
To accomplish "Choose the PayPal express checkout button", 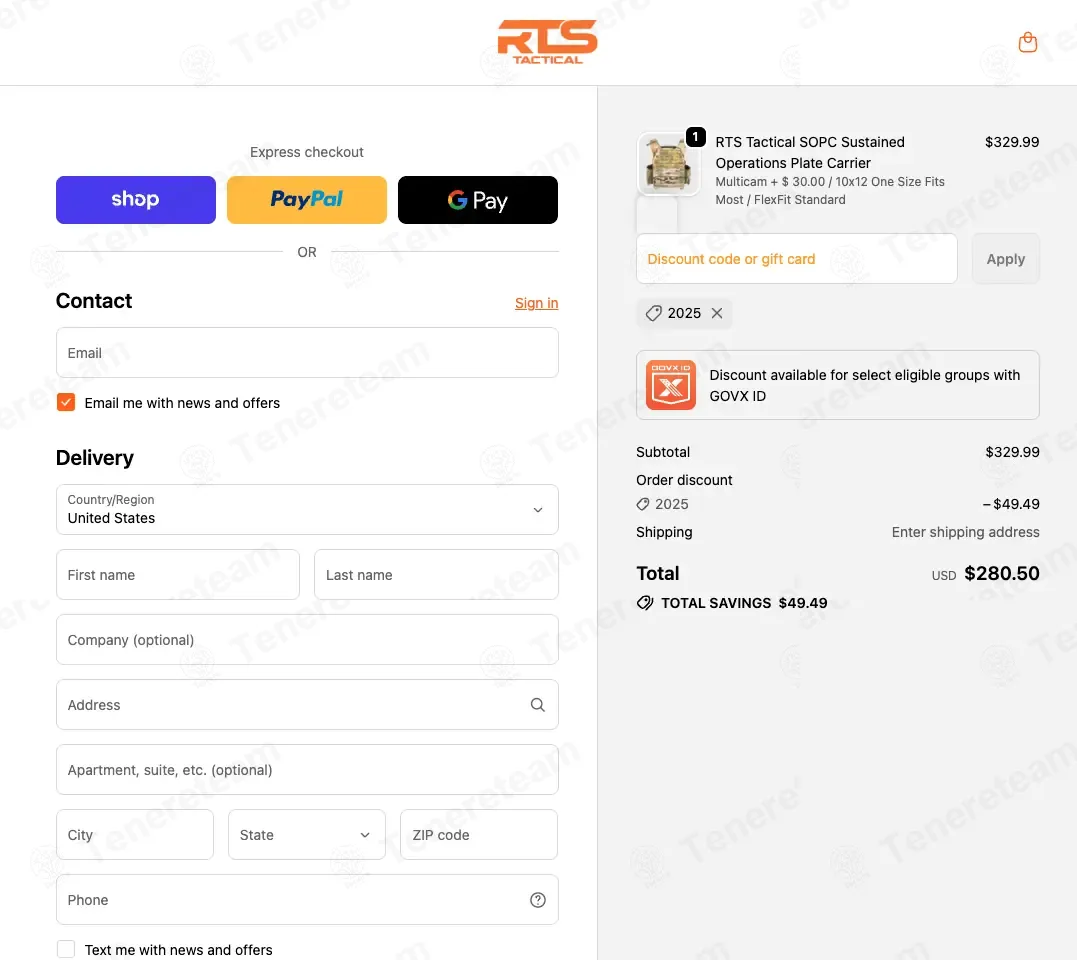I will tap(307, 200).
